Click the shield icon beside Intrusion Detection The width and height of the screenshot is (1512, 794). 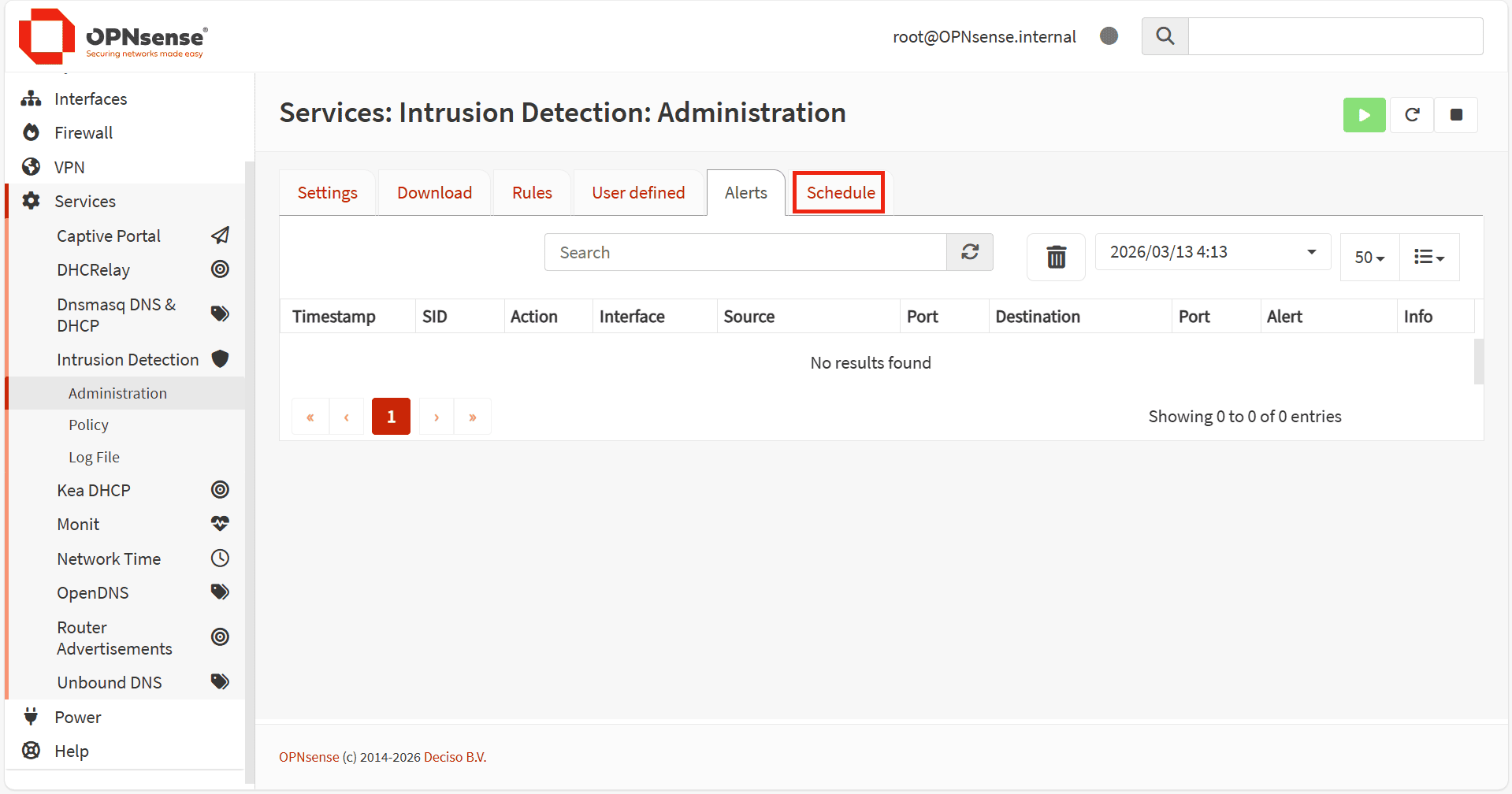(x=221, y=359)
